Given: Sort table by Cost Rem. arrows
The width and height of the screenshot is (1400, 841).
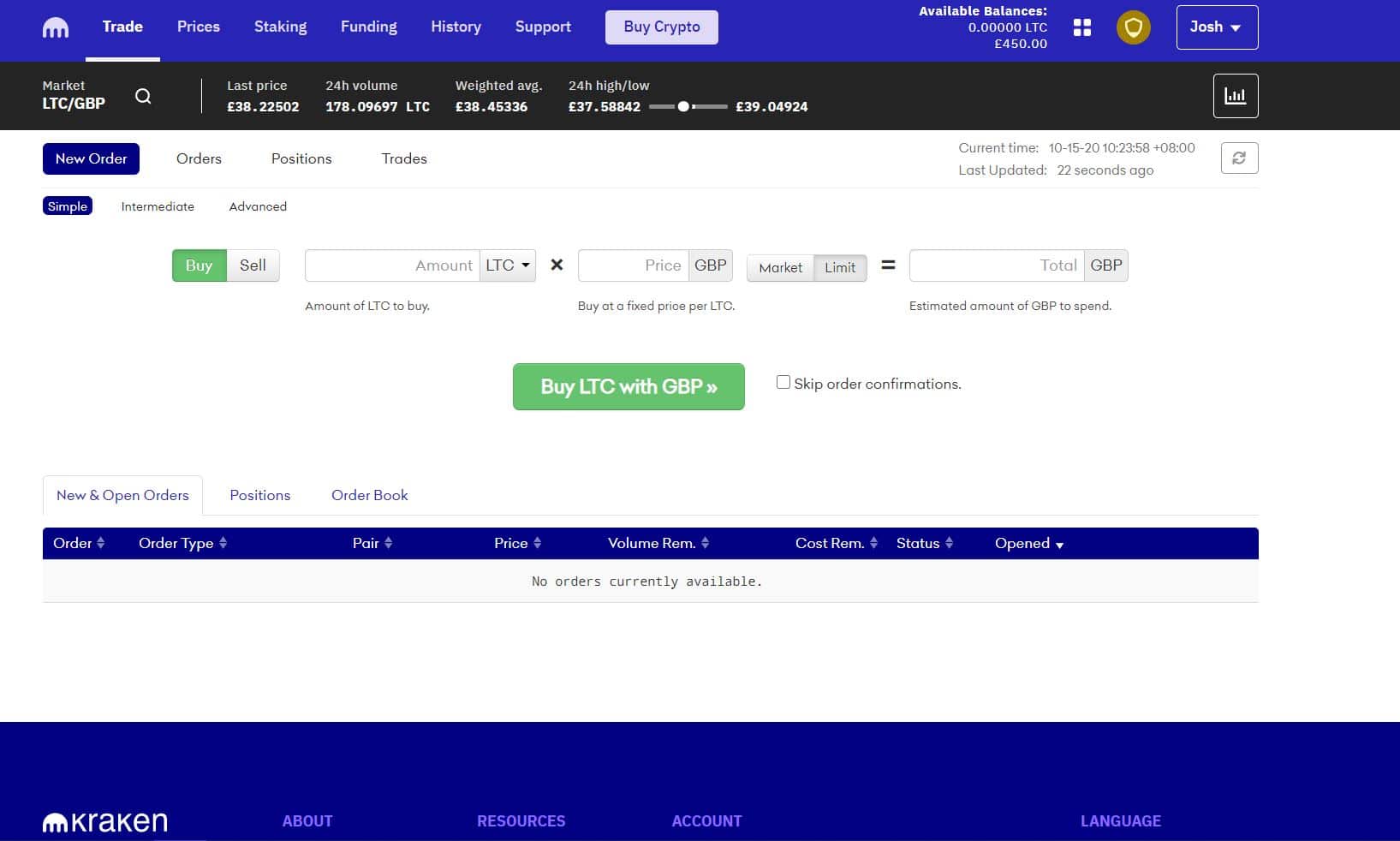Looking at the screenshot, I should click(874, 543).
